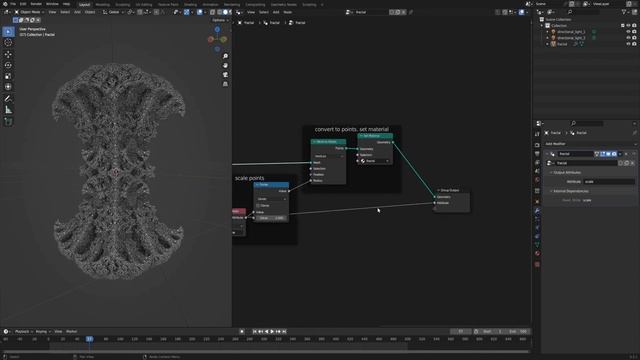Screen dimensions: 640x360
Task: Toggle Clamp checkbox in the scale points node
Action: (258, 206)
